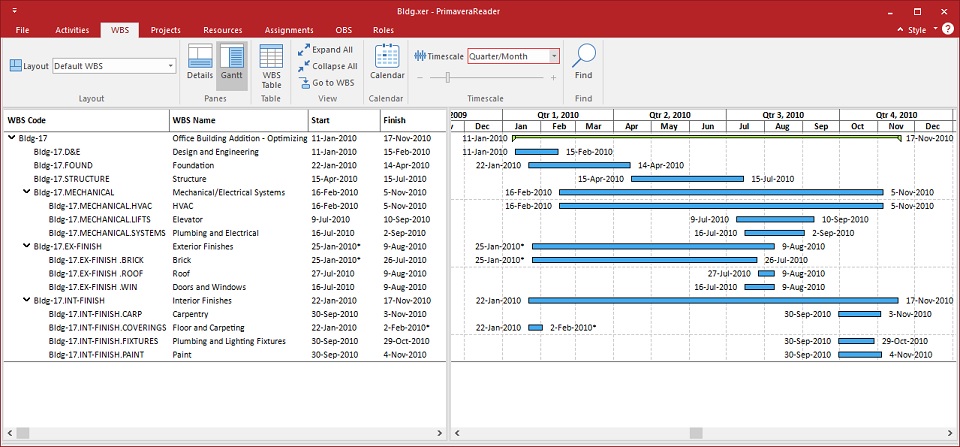
Task: Open the WBS Table icon
Action: 271,66
